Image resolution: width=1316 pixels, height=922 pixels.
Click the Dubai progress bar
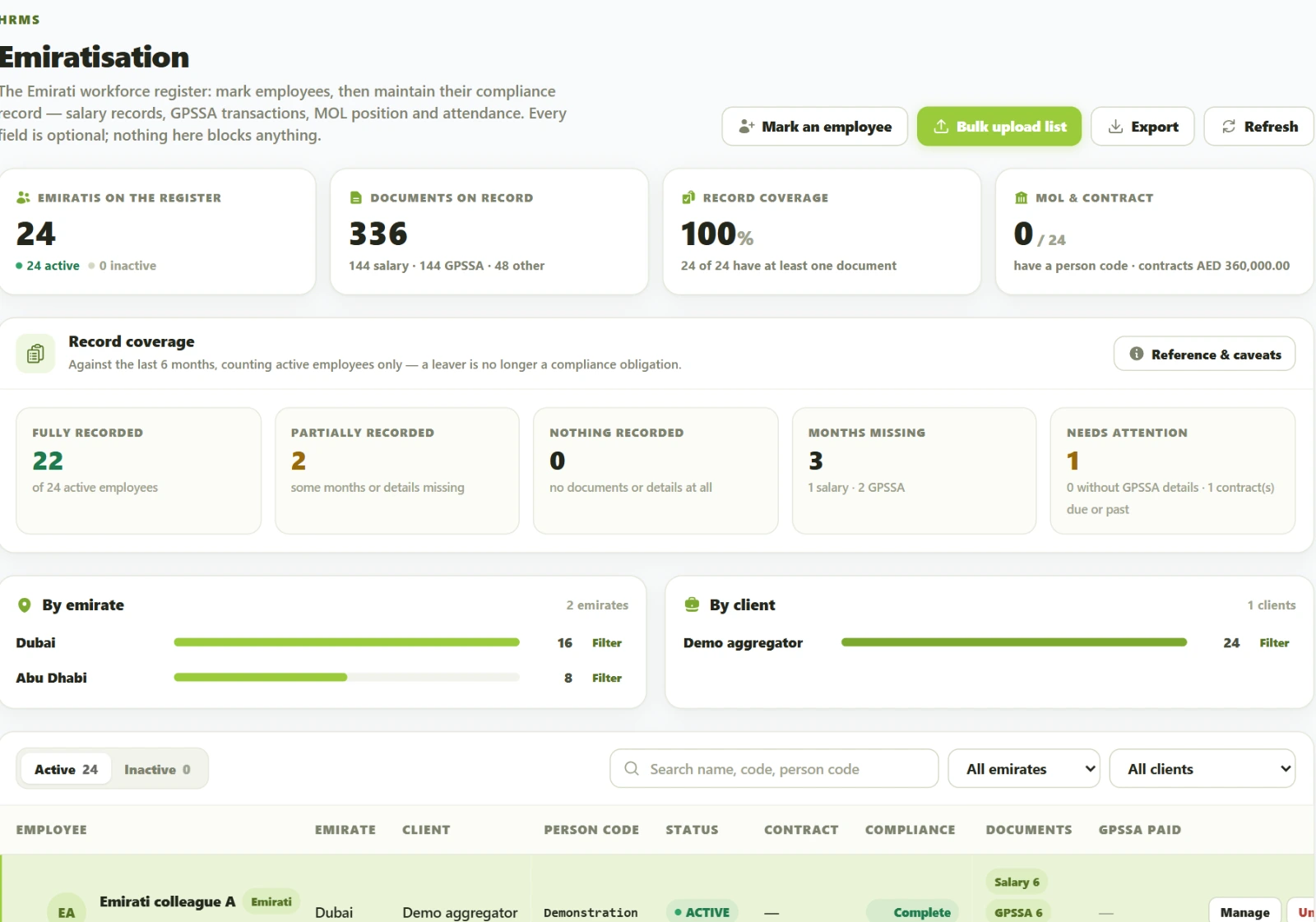346,642
